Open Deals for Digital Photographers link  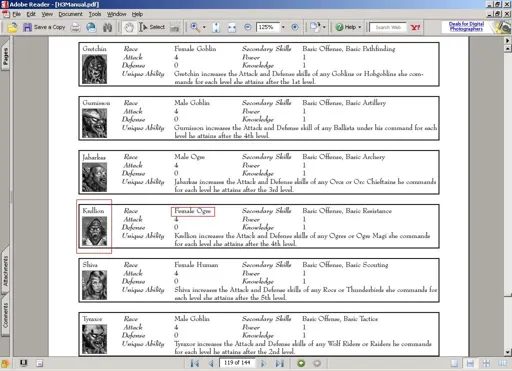466,26
